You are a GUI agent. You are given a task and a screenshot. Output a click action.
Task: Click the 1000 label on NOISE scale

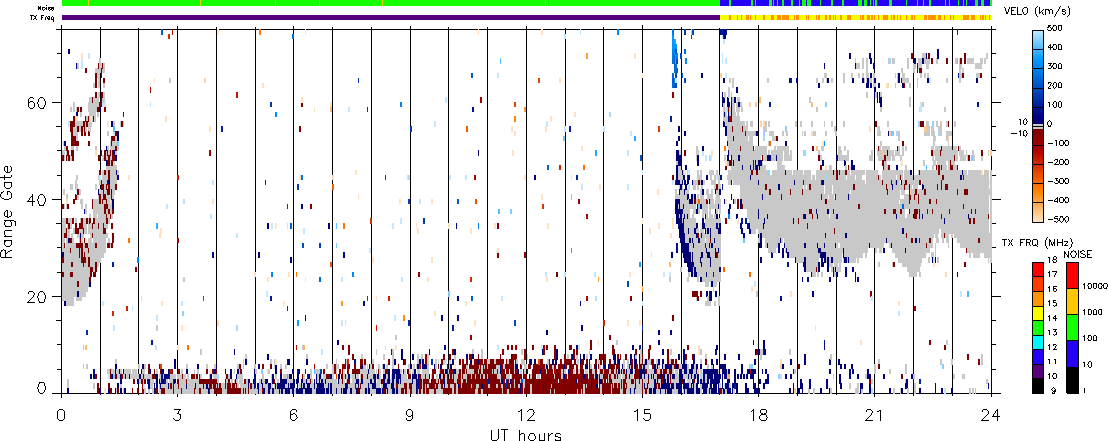(1090, 312)
